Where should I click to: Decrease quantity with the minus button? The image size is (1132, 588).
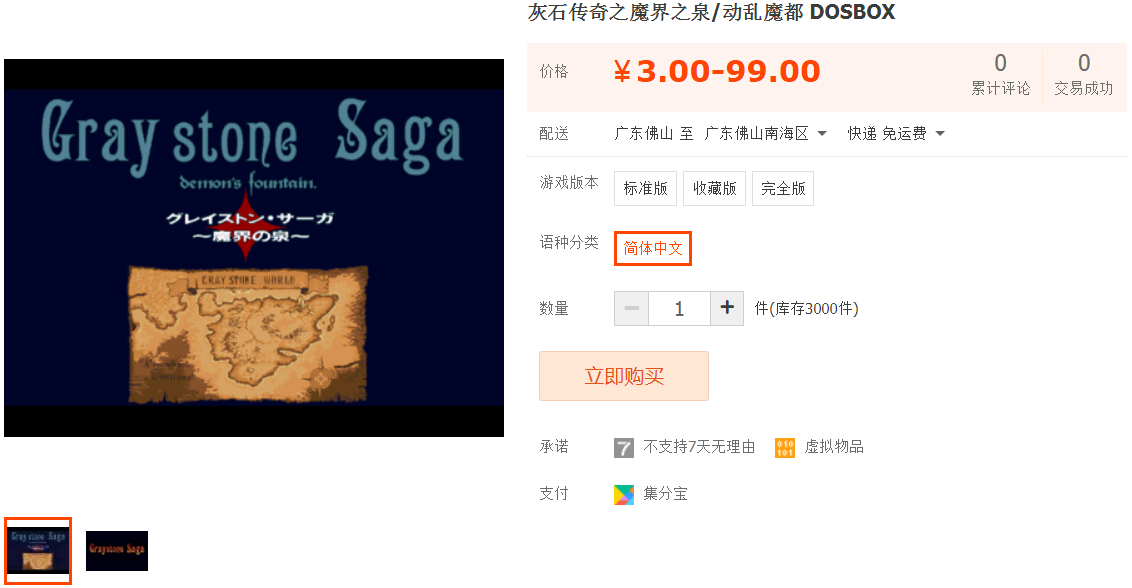point(632,308)
